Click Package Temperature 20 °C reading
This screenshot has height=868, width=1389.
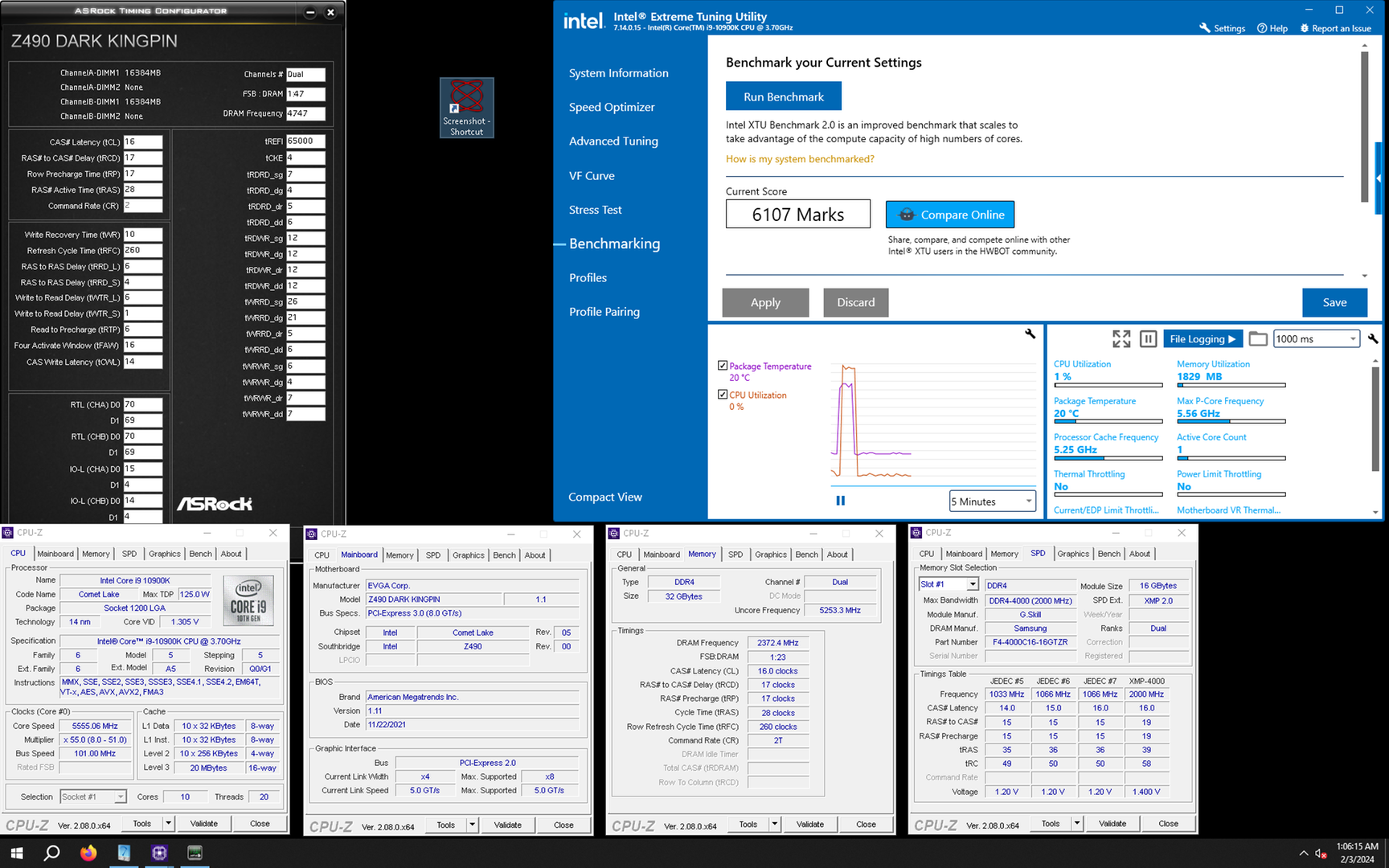[1066, 414]
